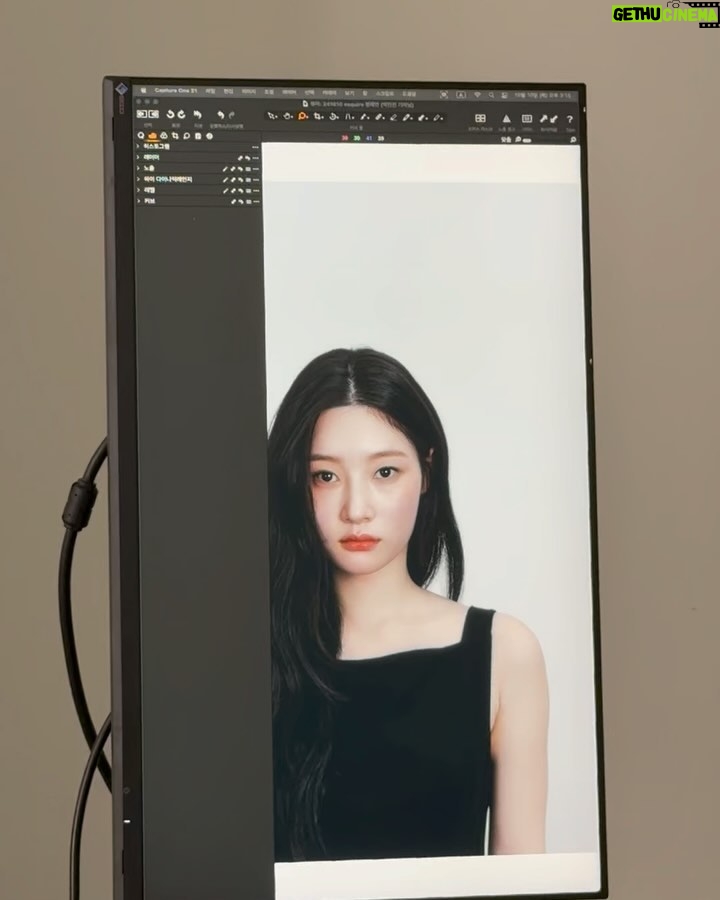Expand the 노출 (Exposure) panel

coord(139,168)
